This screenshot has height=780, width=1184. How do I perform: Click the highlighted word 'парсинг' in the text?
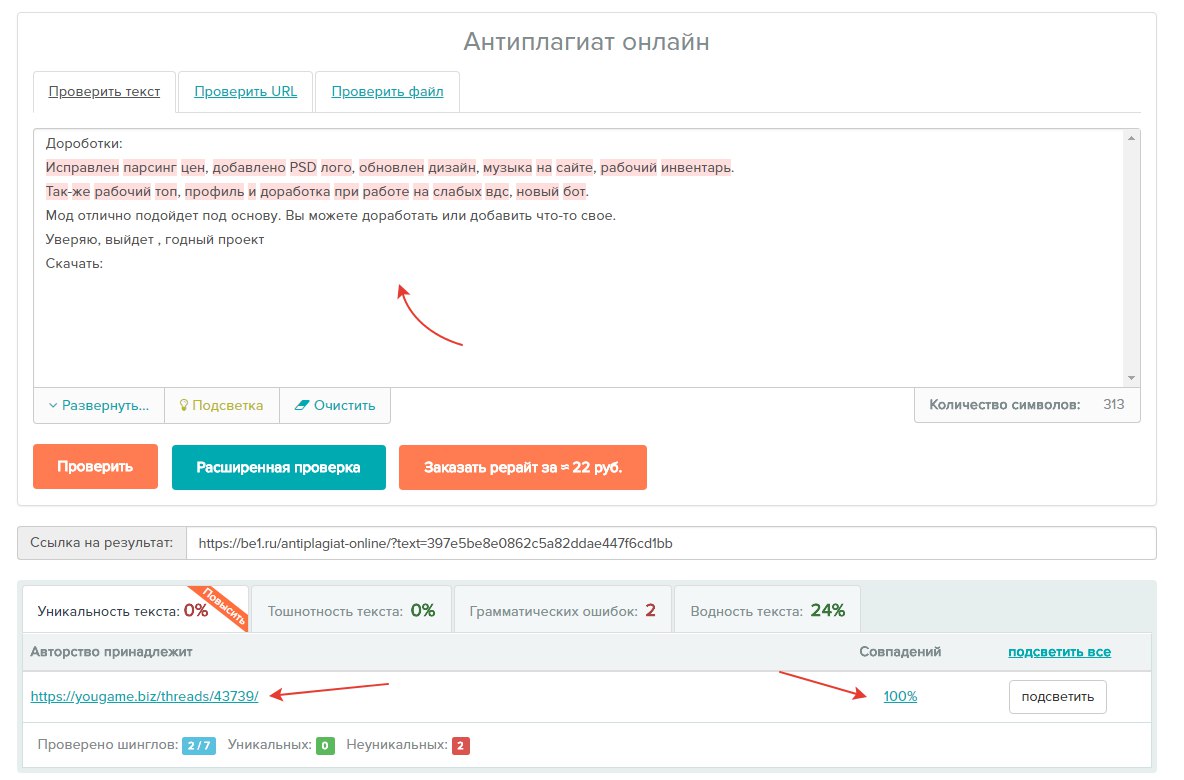[x=150, y=168]
